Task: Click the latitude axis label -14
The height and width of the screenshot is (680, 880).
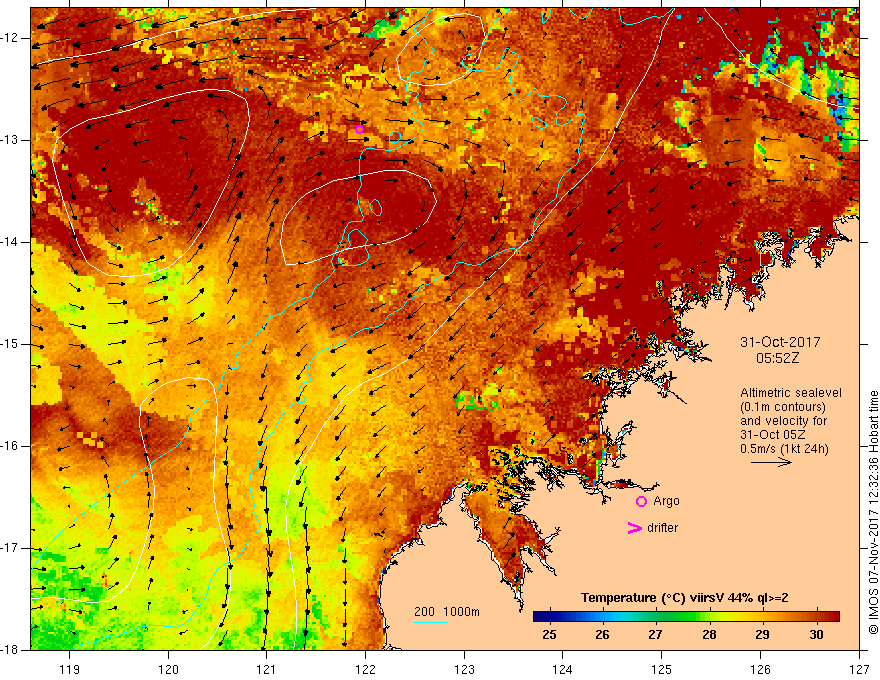Action: point(11,242)
